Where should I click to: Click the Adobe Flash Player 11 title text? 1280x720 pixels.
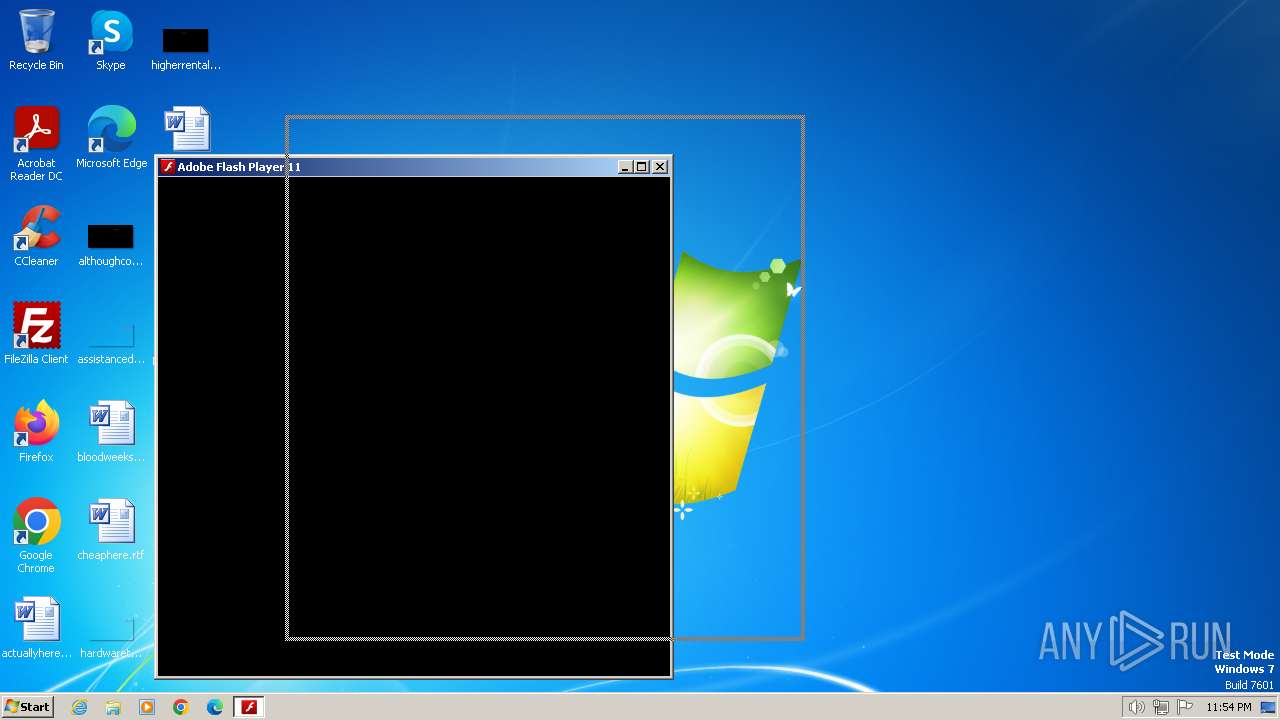[239, 167]
